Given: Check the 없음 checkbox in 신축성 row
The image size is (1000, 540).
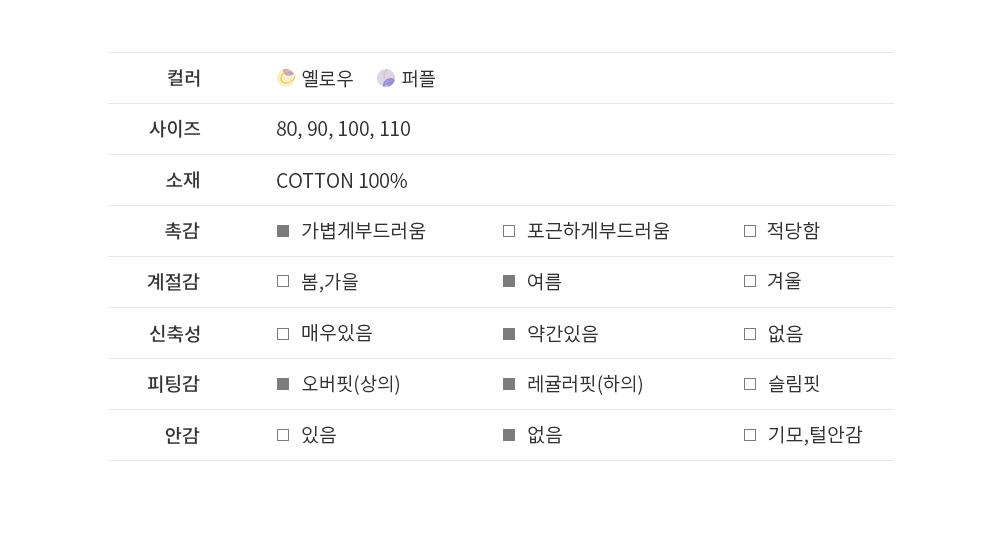Looking at the screenshot, I should pos(750,334).
